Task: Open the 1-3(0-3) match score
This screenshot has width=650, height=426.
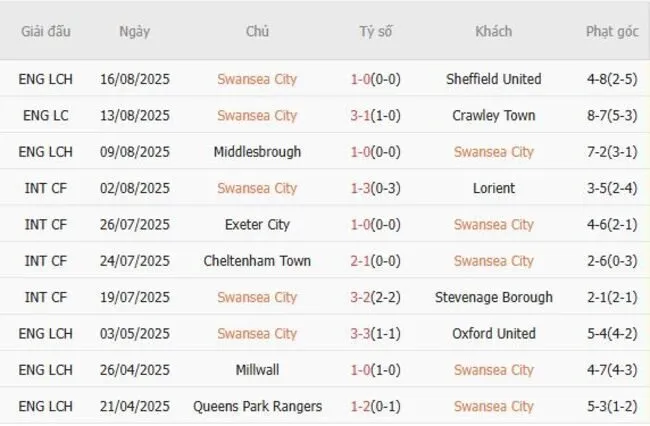Action: click(x=376, y=188)
